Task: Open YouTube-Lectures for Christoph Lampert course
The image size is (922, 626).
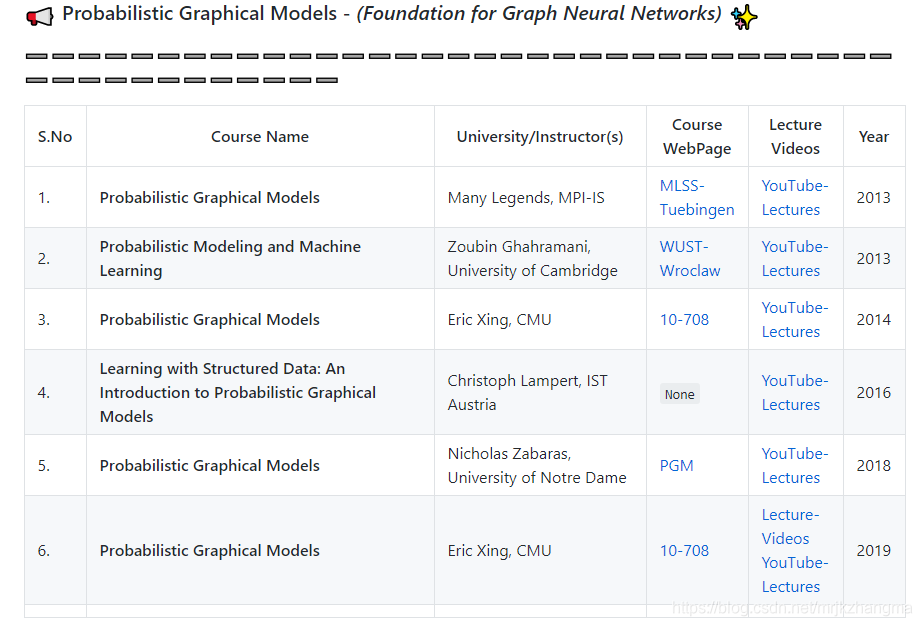Action: click(x=795, y=393)
